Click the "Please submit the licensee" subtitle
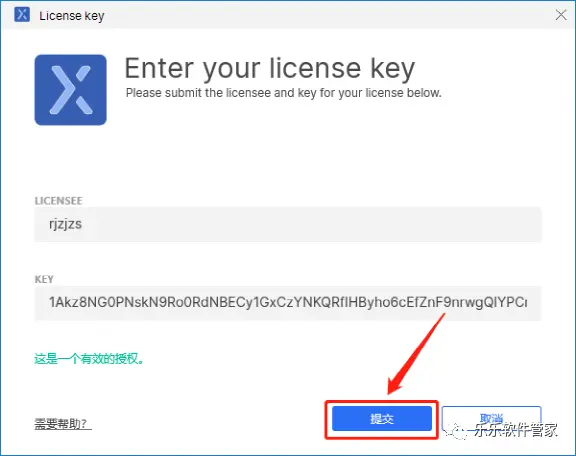This screenshot has width=576, height=456. click(284, 93)
